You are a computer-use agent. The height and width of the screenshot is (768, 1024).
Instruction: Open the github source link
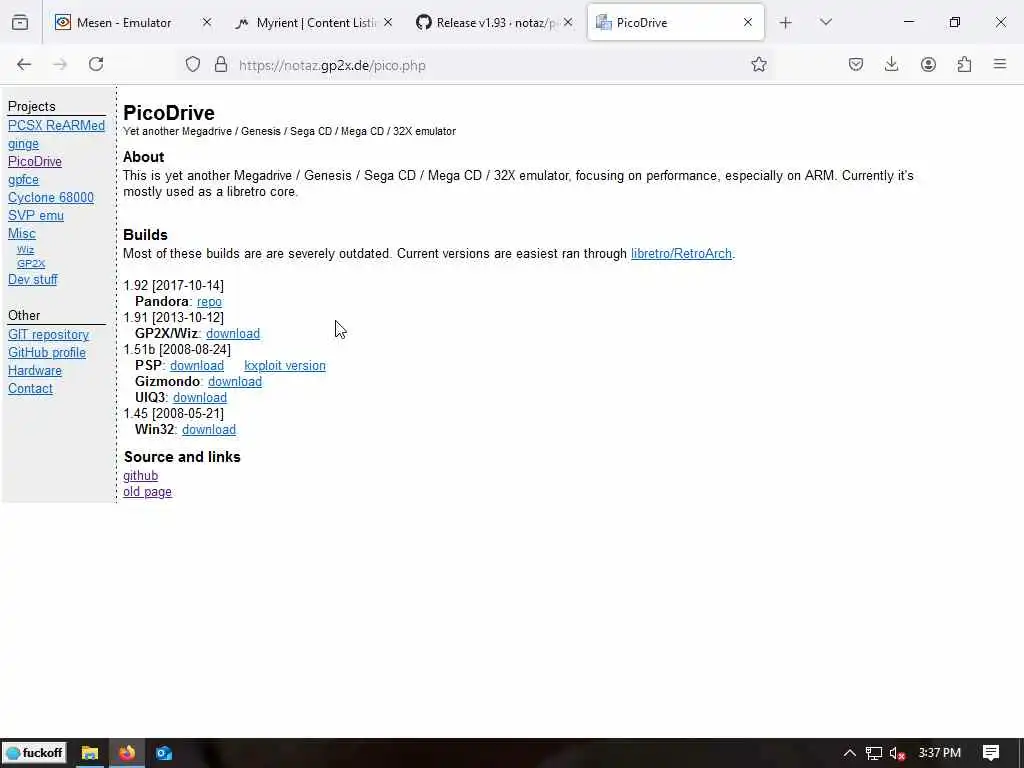point(140,476)
